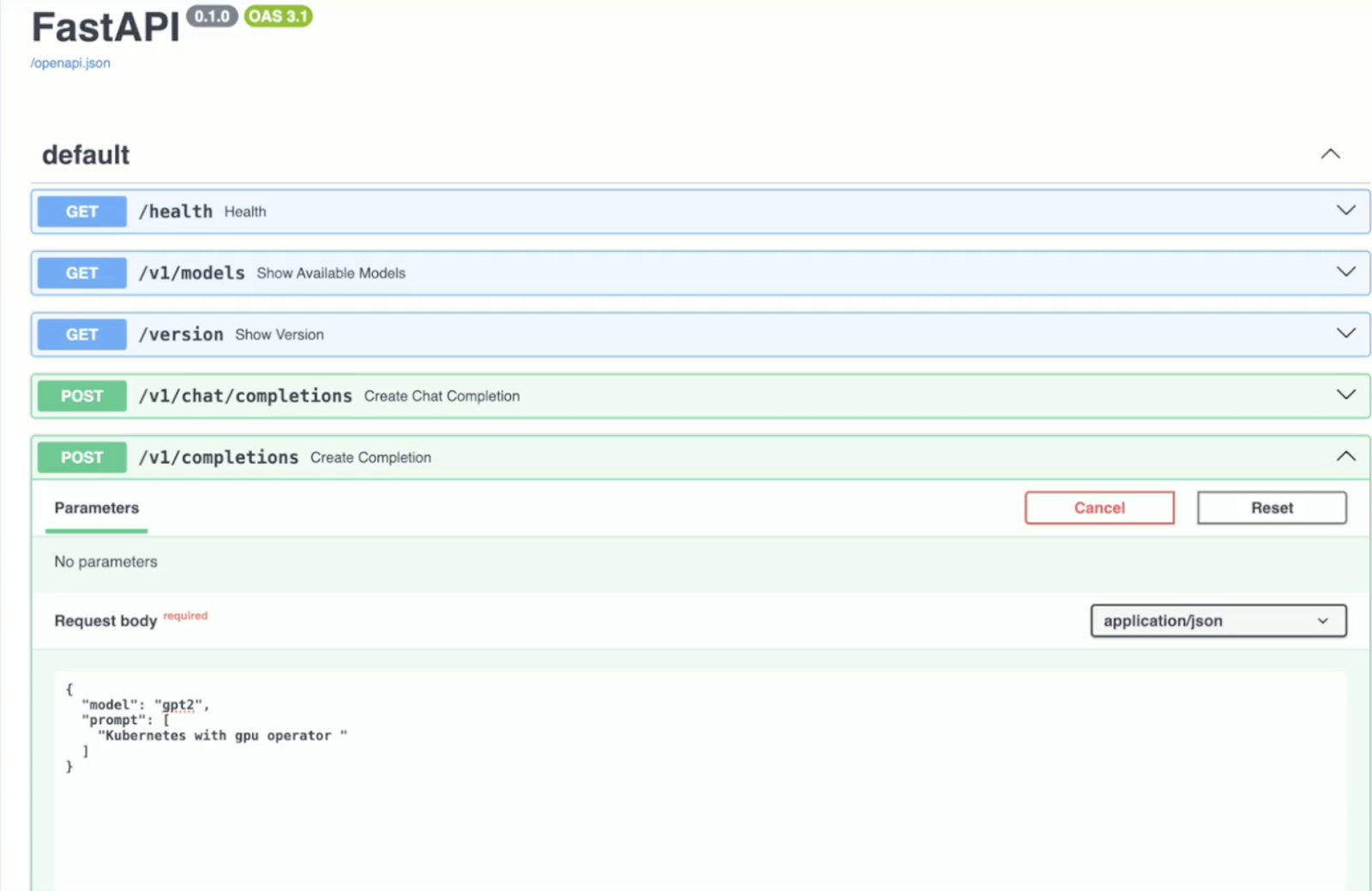Click the GET badge for /version
Image resolution: width=1372 pixels, height=891 pixels.
click(x=82, y=334)
